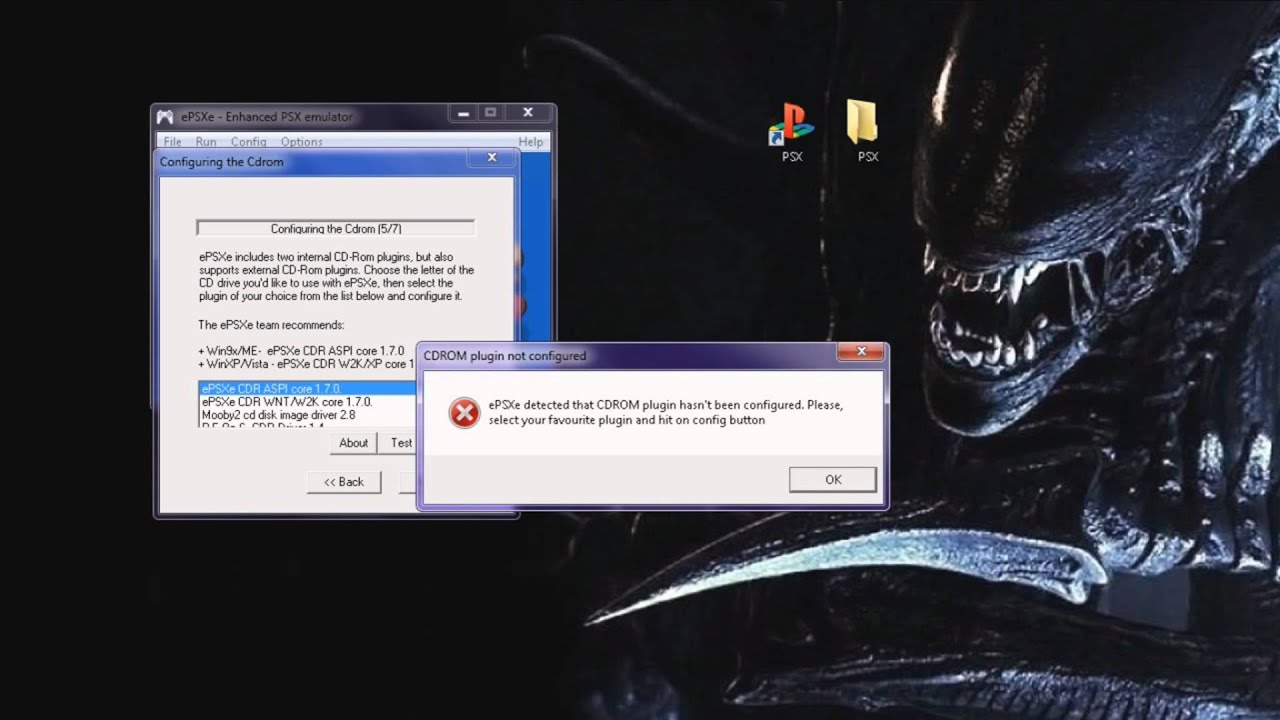Screen dimensions: 1280x720
Task: Close the CDROM plugin not configured dialog
Action: 861,351
